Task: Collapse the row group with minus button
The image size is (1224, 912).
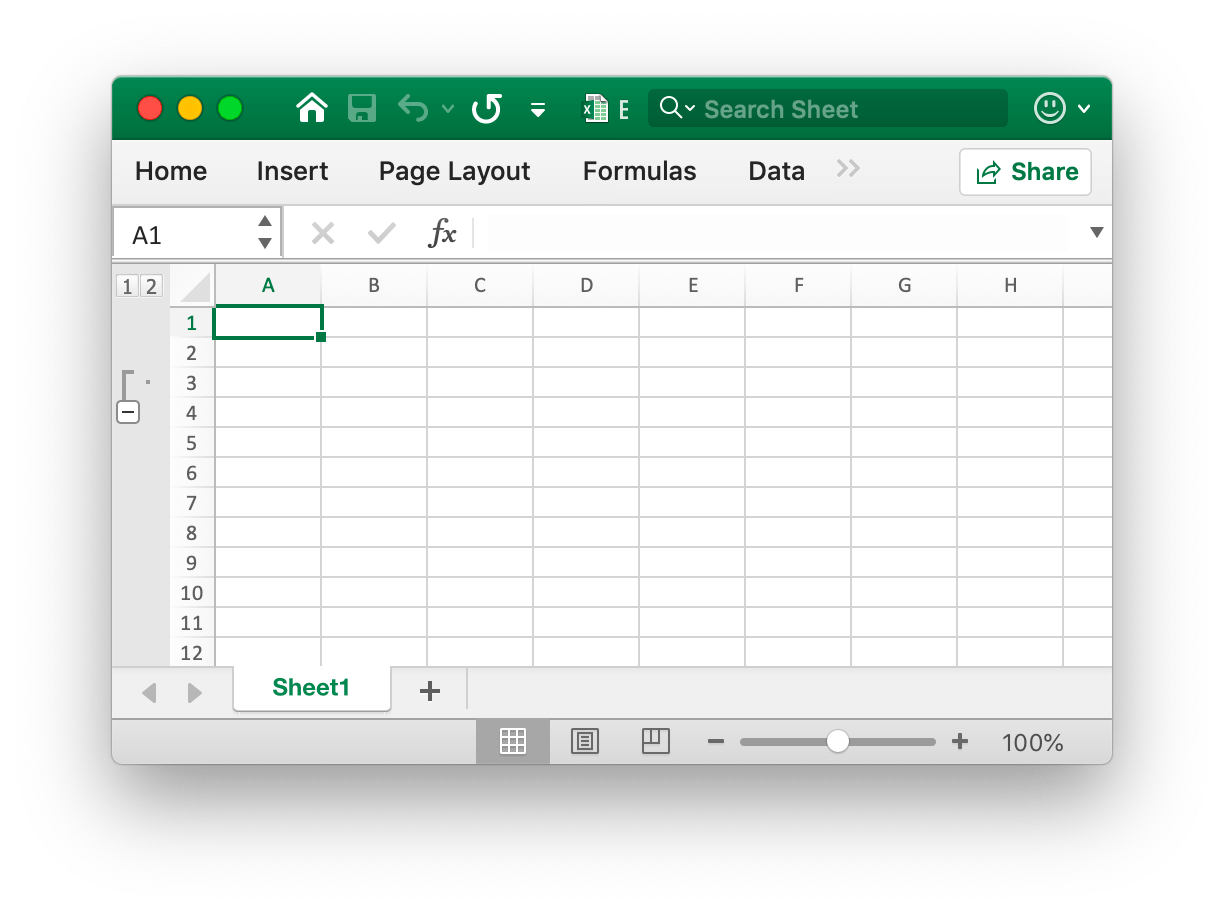Action: click(128, 412)
